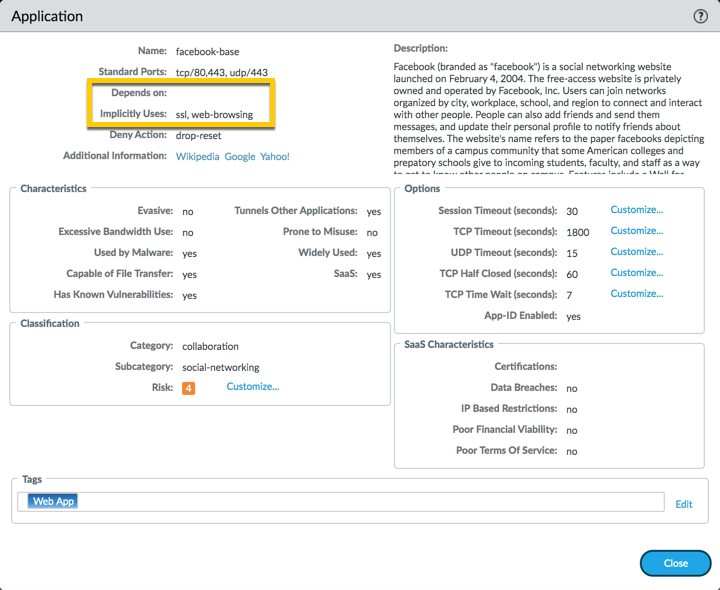Click the Depends on label
720x590 pixels.
[x=139, y=93]
